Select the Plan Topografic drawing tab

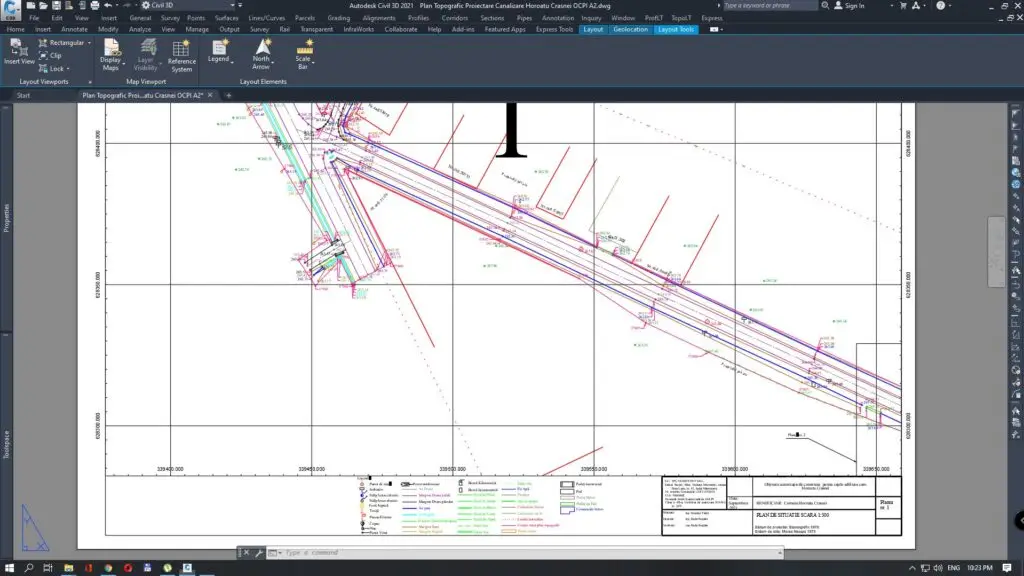[x=142, y=95]
